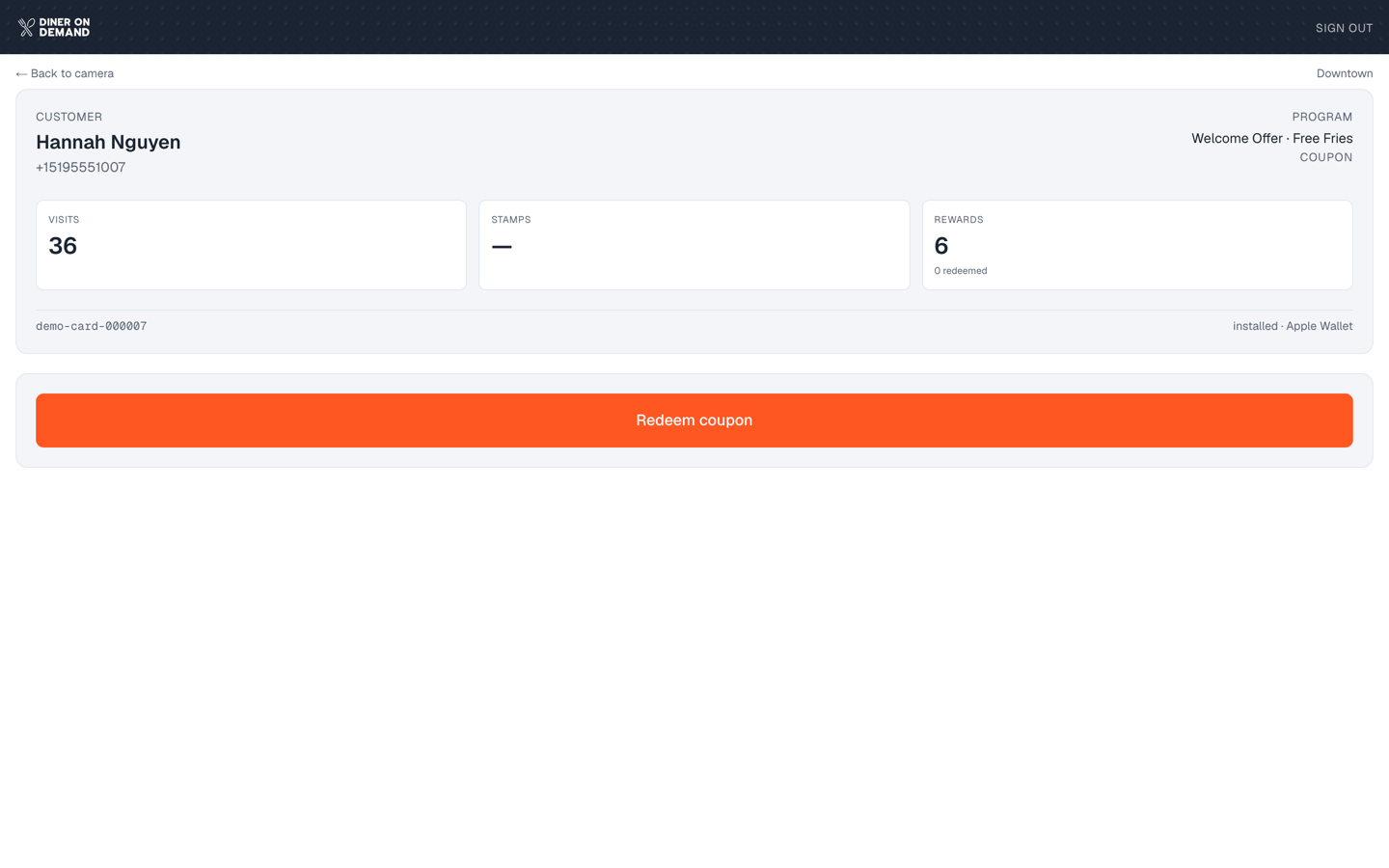
Task: Click the VISITS card label
Action: 64,220
